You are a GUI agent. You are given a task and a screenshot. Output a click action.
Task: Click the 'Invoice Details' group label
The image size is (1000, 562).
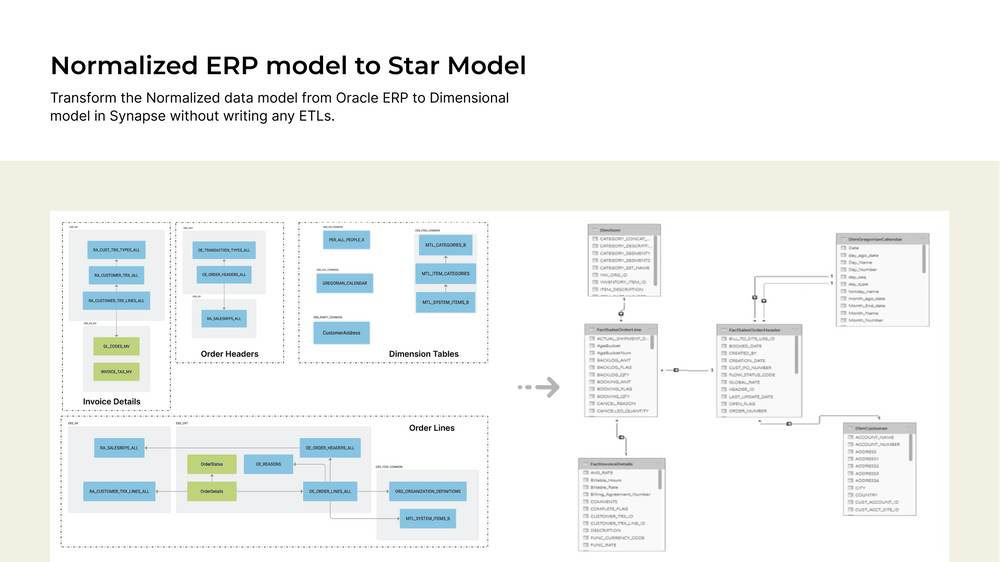coord(112,401)
